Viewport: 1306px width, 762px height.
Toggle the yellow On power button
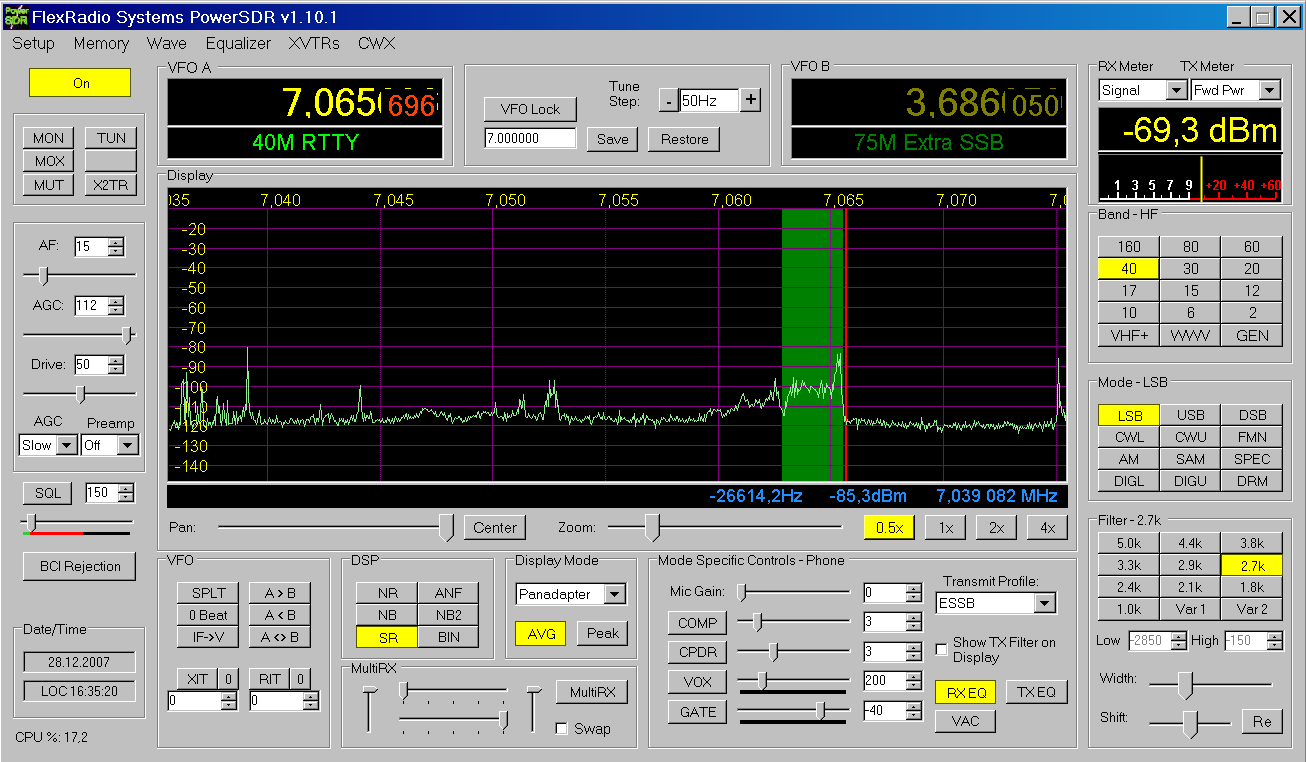tap(80, 83)
